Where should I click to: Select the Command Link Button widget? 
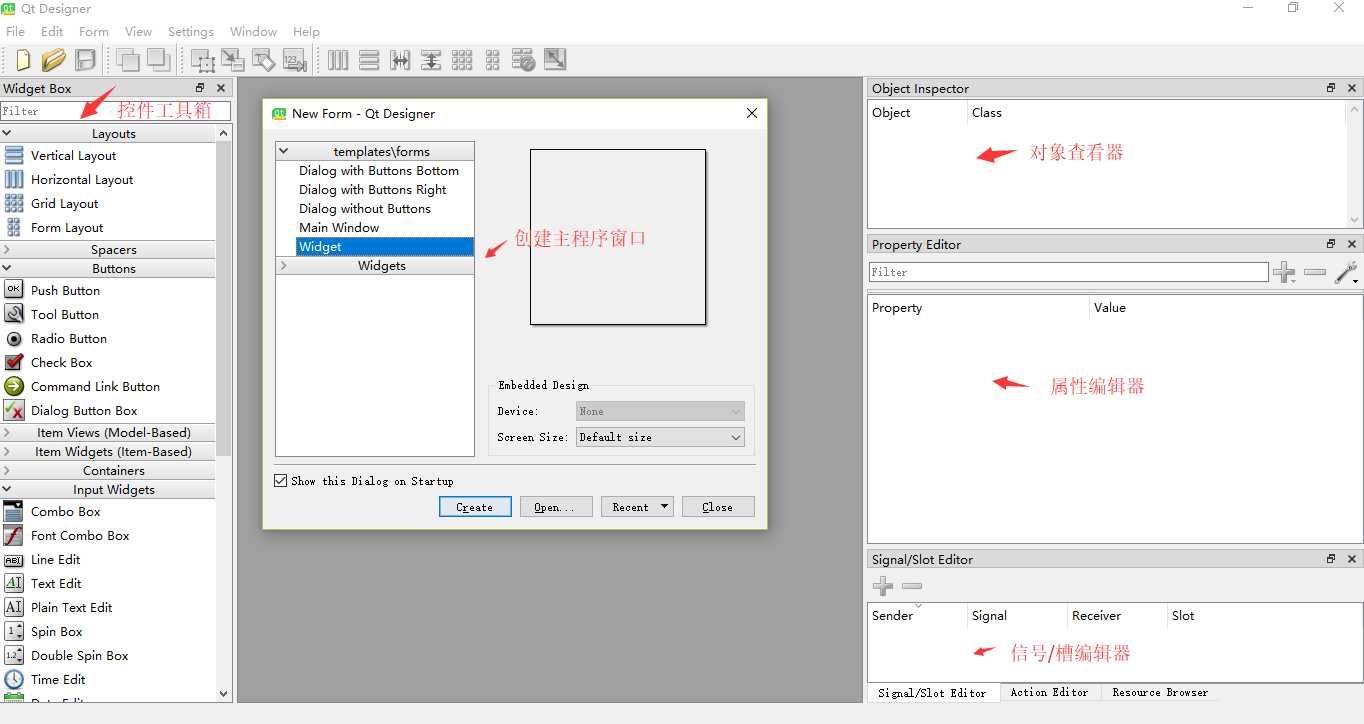point(95,386)
